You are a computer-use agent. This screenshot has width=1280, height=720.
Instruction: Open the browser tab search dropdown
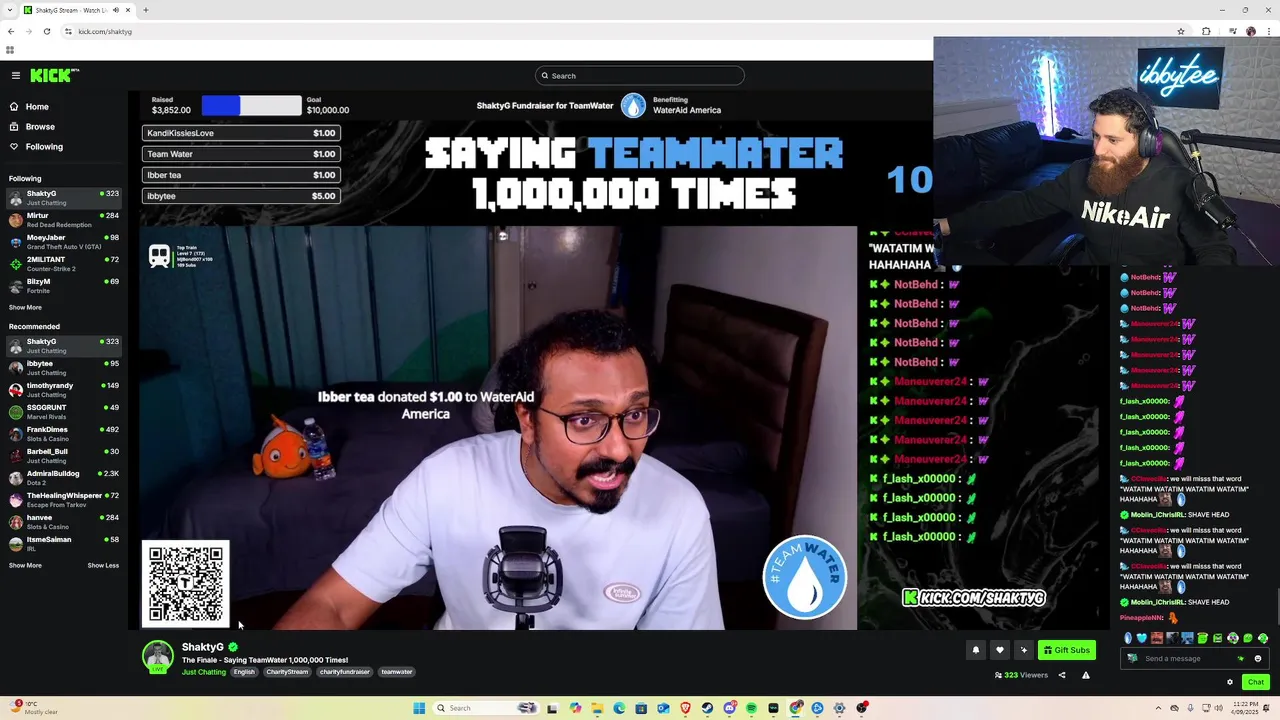click(x=10, y=10)
